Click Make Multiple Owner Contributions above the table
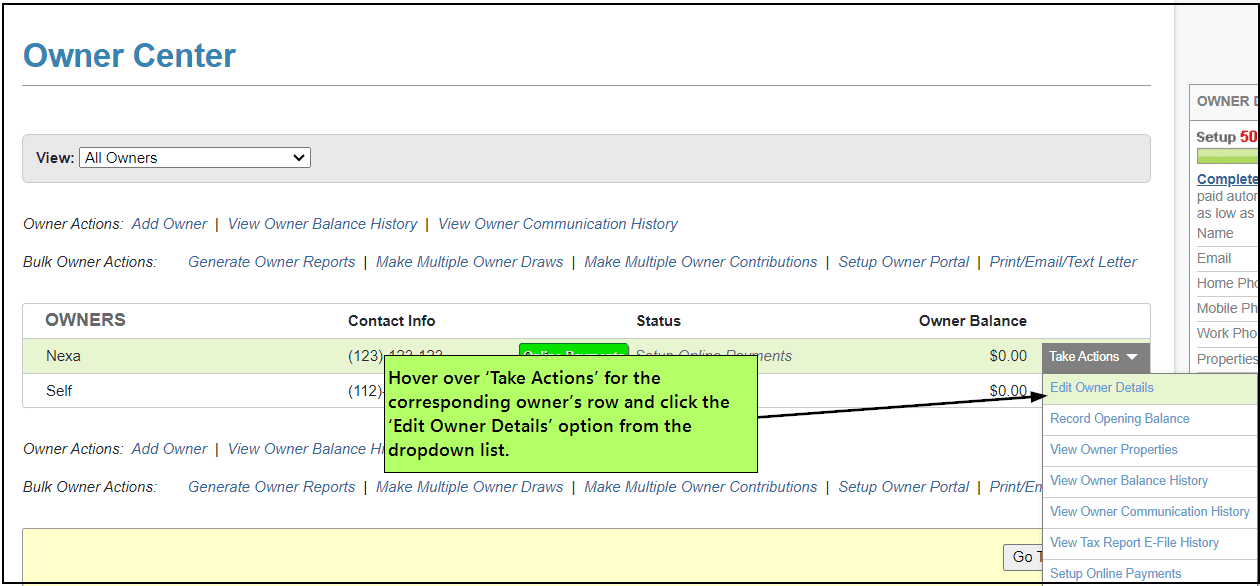This screenshot has width=1260, height=586. point(700,262)
